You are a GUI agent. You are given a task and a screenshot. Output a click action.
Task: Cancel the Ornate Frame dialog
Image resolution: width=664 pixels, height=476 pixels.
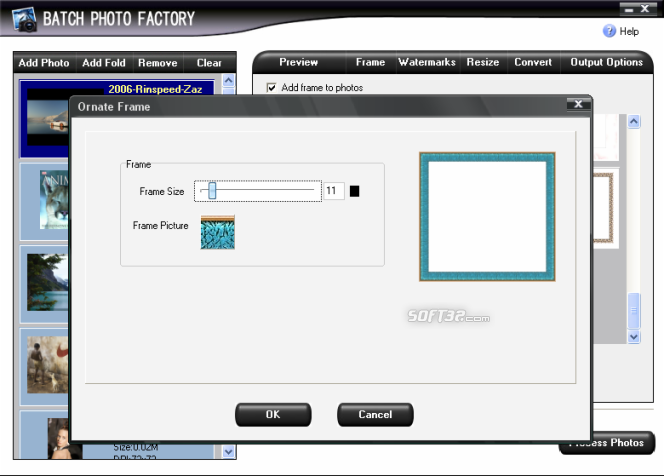click(375, 415)
